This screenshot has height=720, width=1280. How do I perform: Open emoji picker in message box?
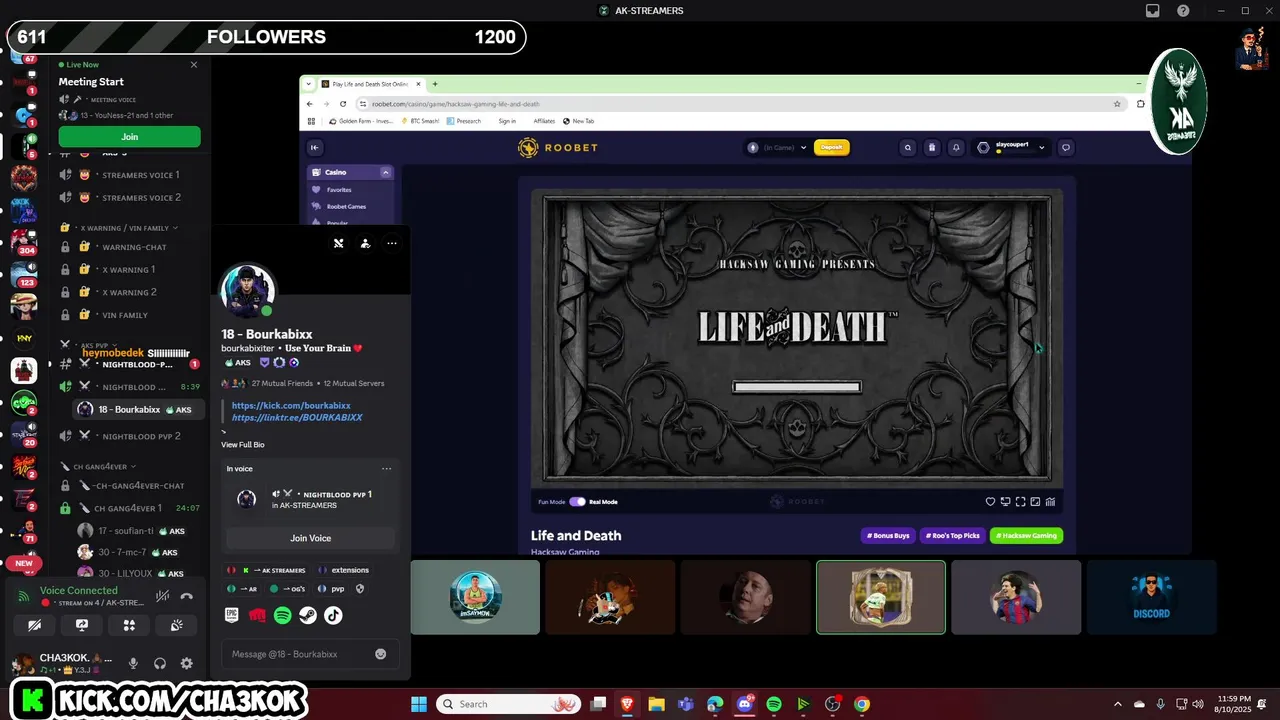pos(380,654)
